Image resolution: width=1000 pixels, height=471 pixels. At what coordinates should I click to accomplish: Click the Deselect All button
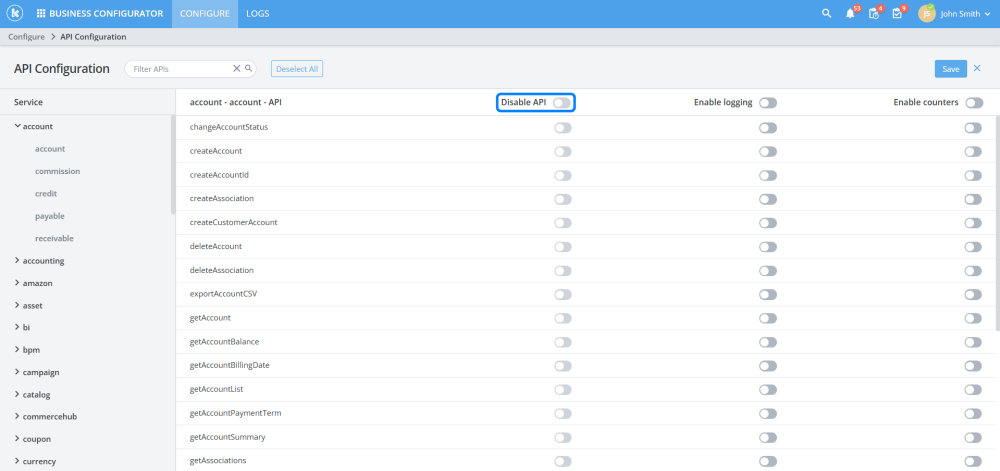pos(297,69)
